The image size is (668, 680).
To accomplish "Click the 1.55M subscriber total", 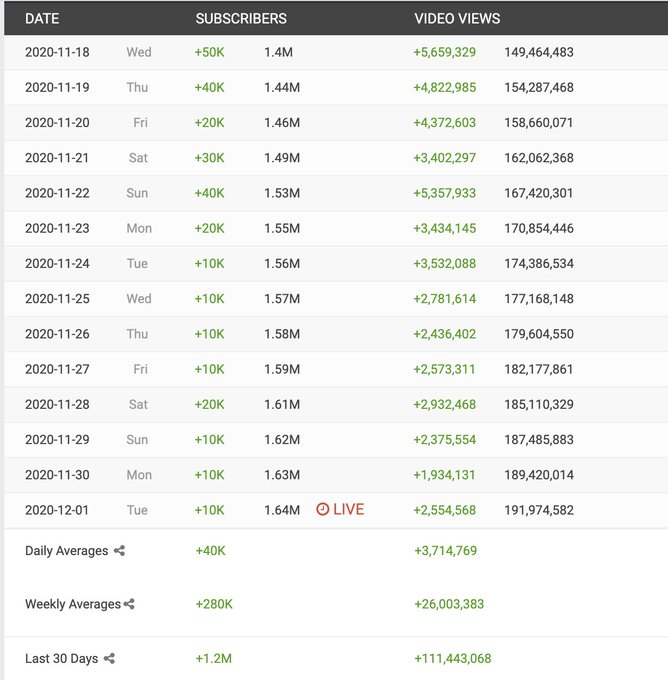I will [x=282, y=228].
